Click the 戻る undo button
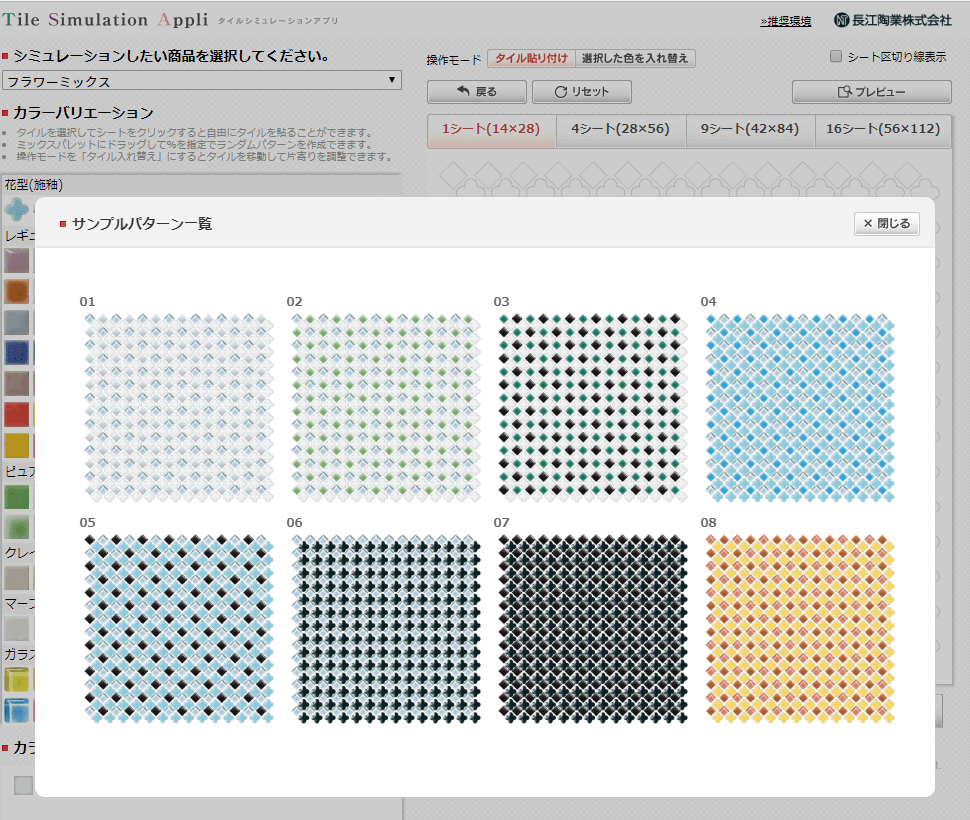The image size is (970, 820). tap(476, 92)
